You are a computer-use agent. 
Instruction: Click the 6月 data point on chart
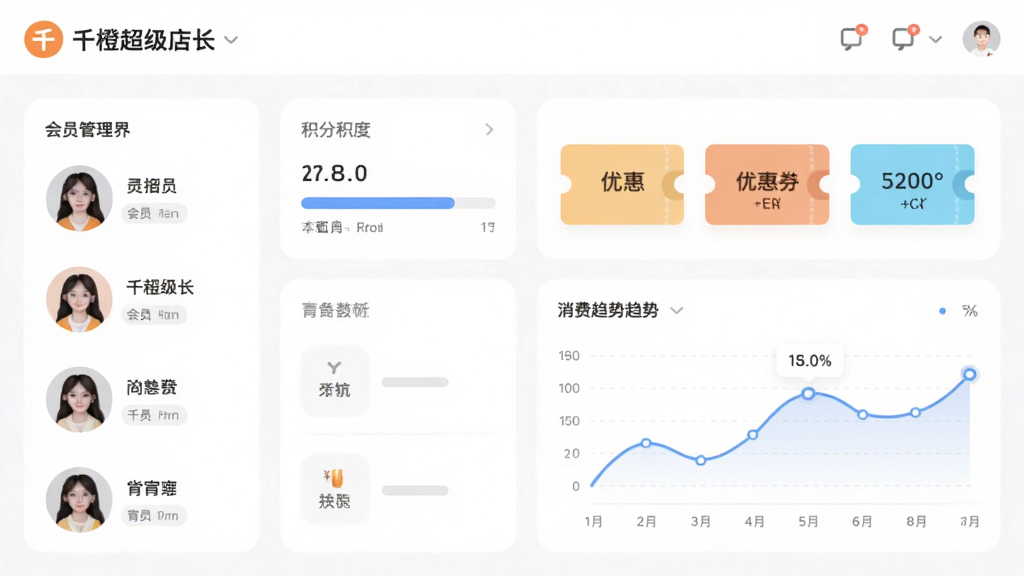(862, 415)
